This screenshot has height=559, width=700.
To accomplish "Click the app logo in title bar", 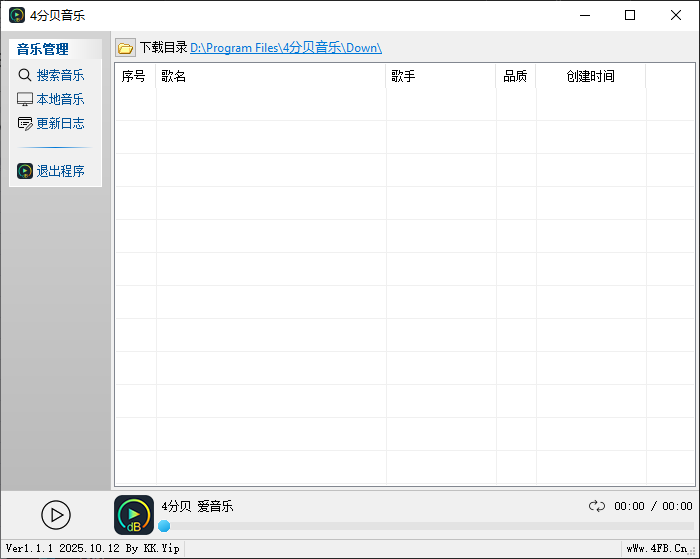I will 16,15.
